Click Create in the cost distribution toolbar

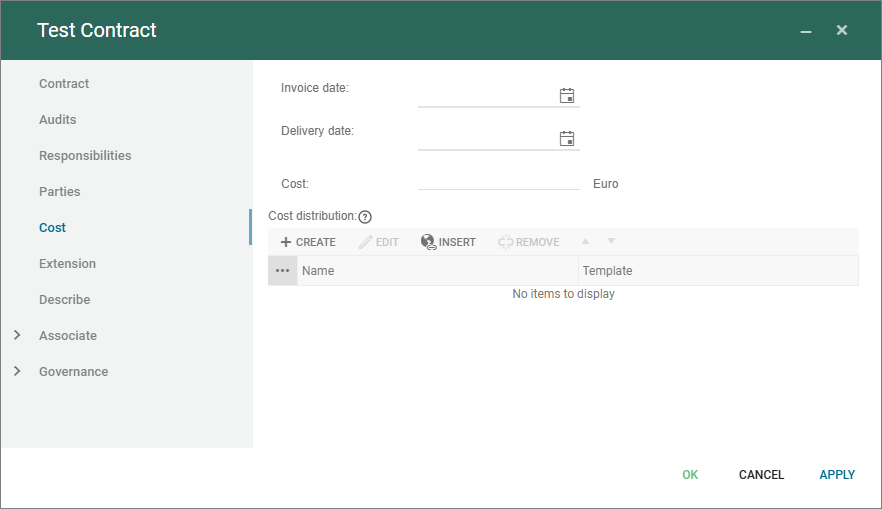click(x=308, y=242)
